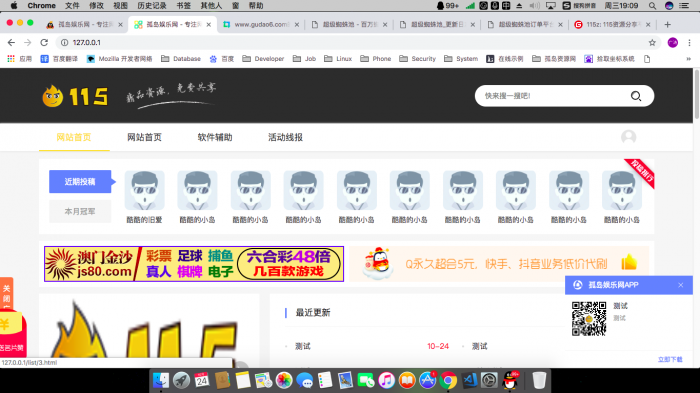
Task: Open App Store from the Dock
Action: [428, 380]
